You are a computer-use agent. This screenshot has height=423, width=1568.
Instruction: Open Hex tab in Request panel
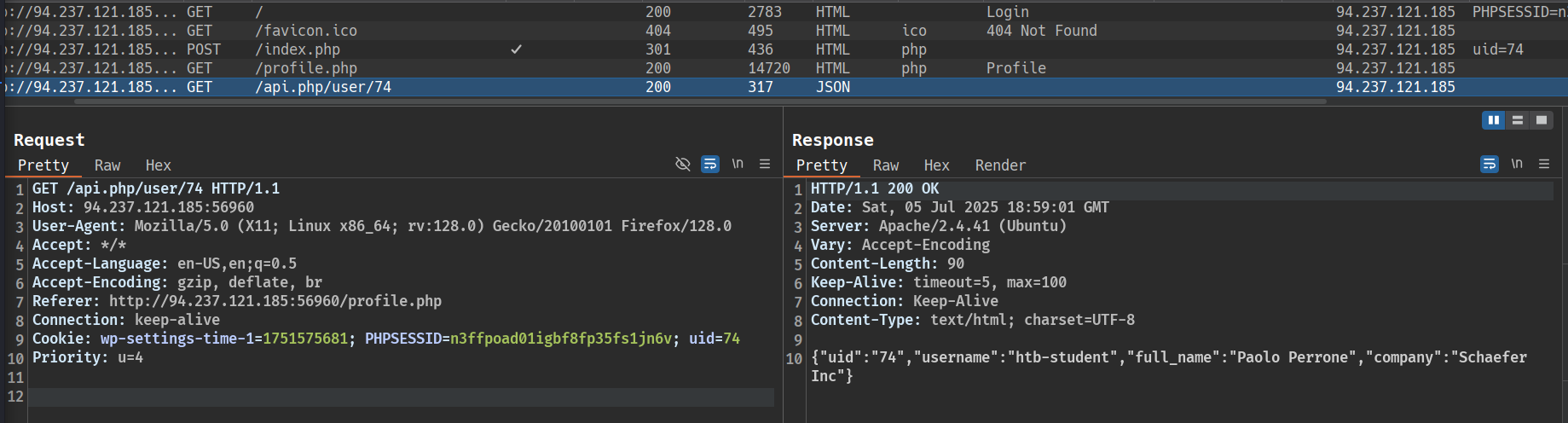click(158, 165)
